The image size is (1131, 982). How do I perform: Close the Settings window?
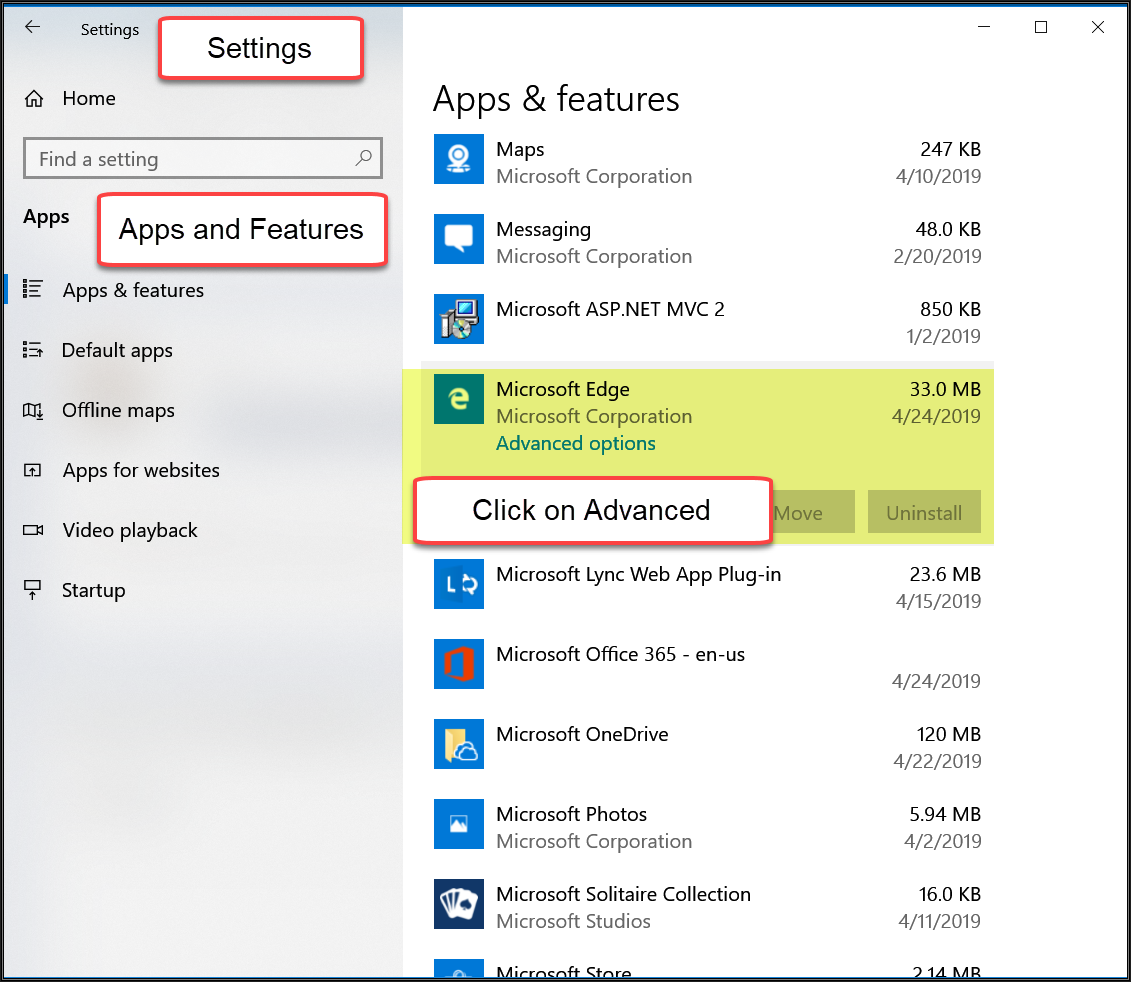(x=1098, y=27)
